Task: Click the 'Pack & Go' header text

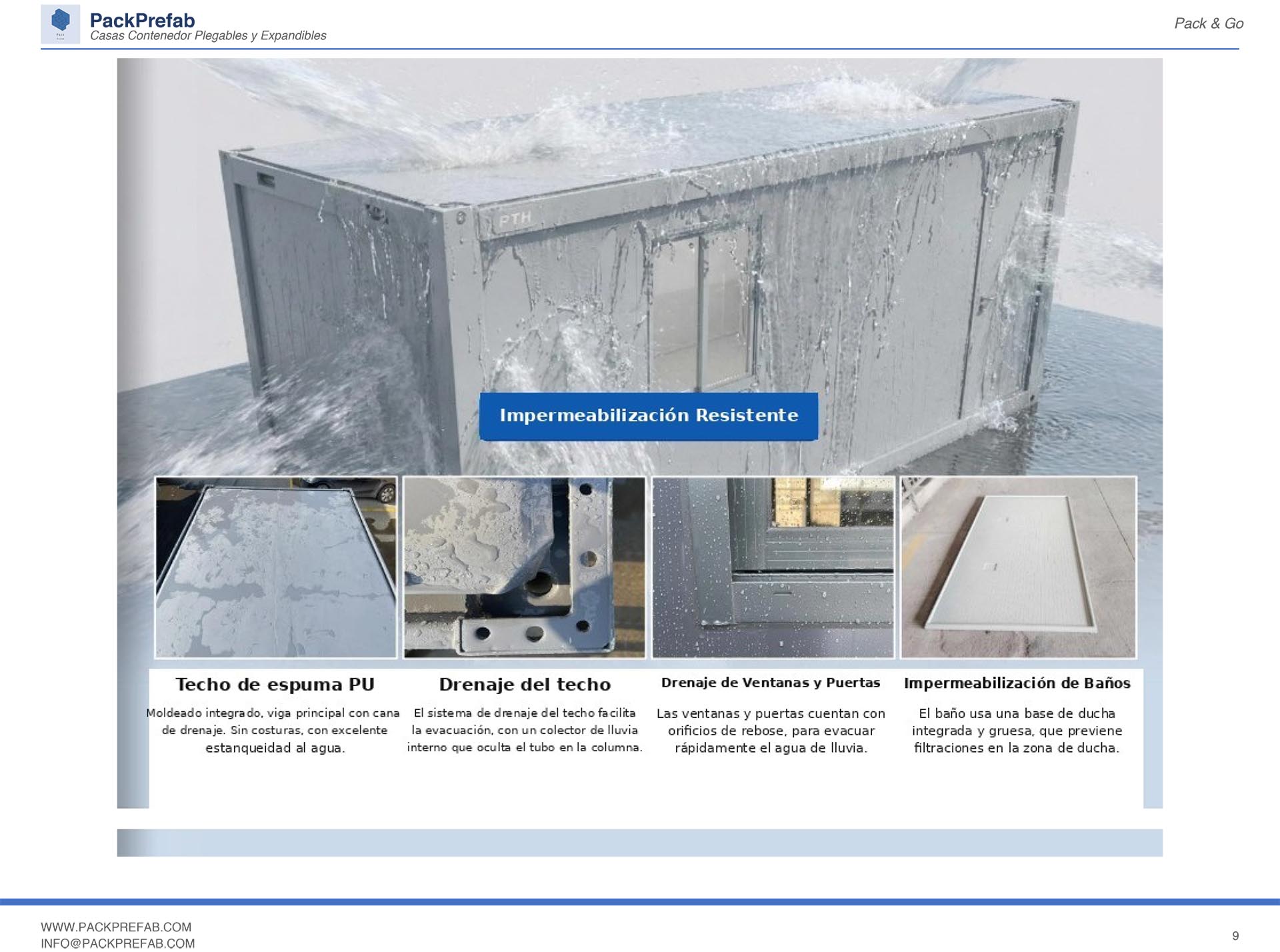Action: pyautogui.click(x=1208, y=23)
